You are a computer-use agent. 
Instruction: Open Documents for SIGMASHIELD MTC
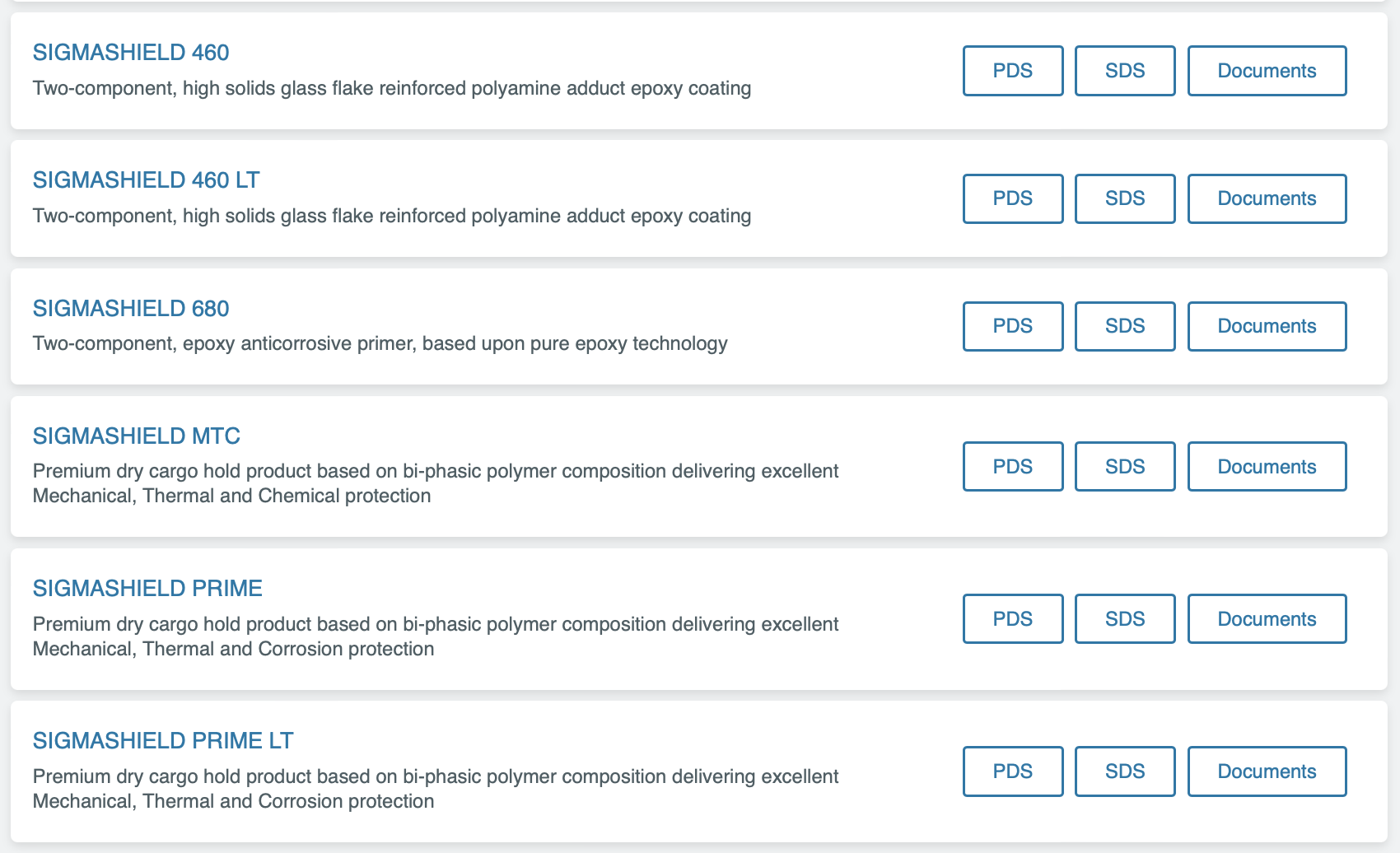click(x=1266, y=467)
